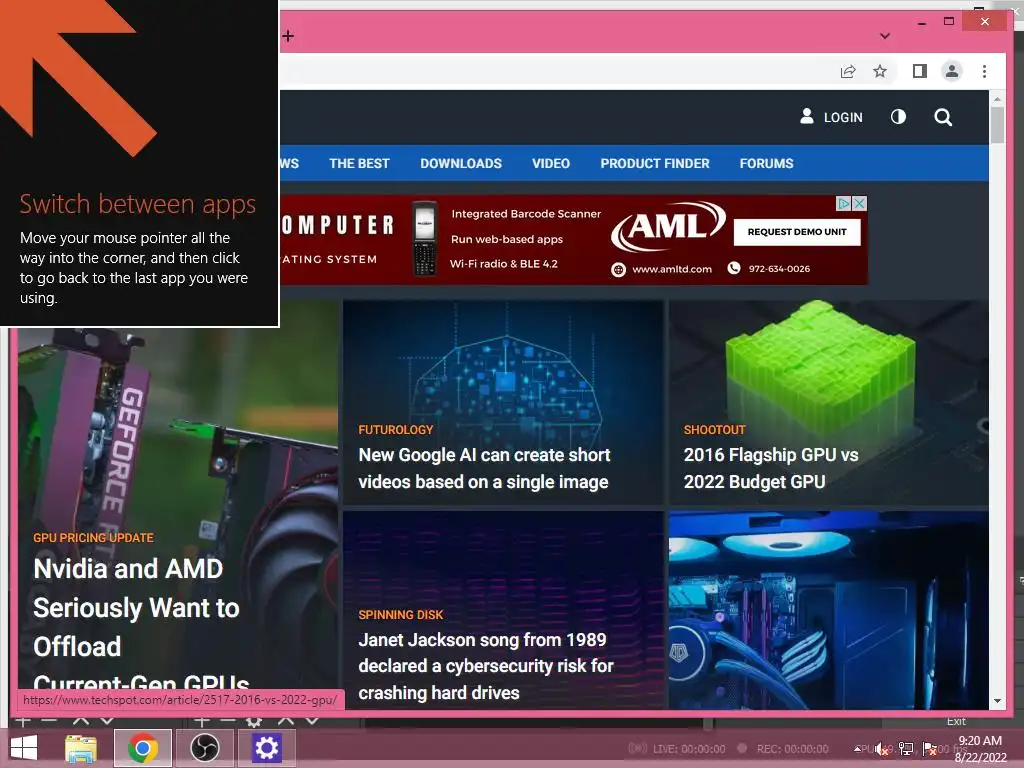The width and height of the screenshot is (1024, 768).
Task: Click the TechSpot LOGIN link
Action: coord(842,118)
